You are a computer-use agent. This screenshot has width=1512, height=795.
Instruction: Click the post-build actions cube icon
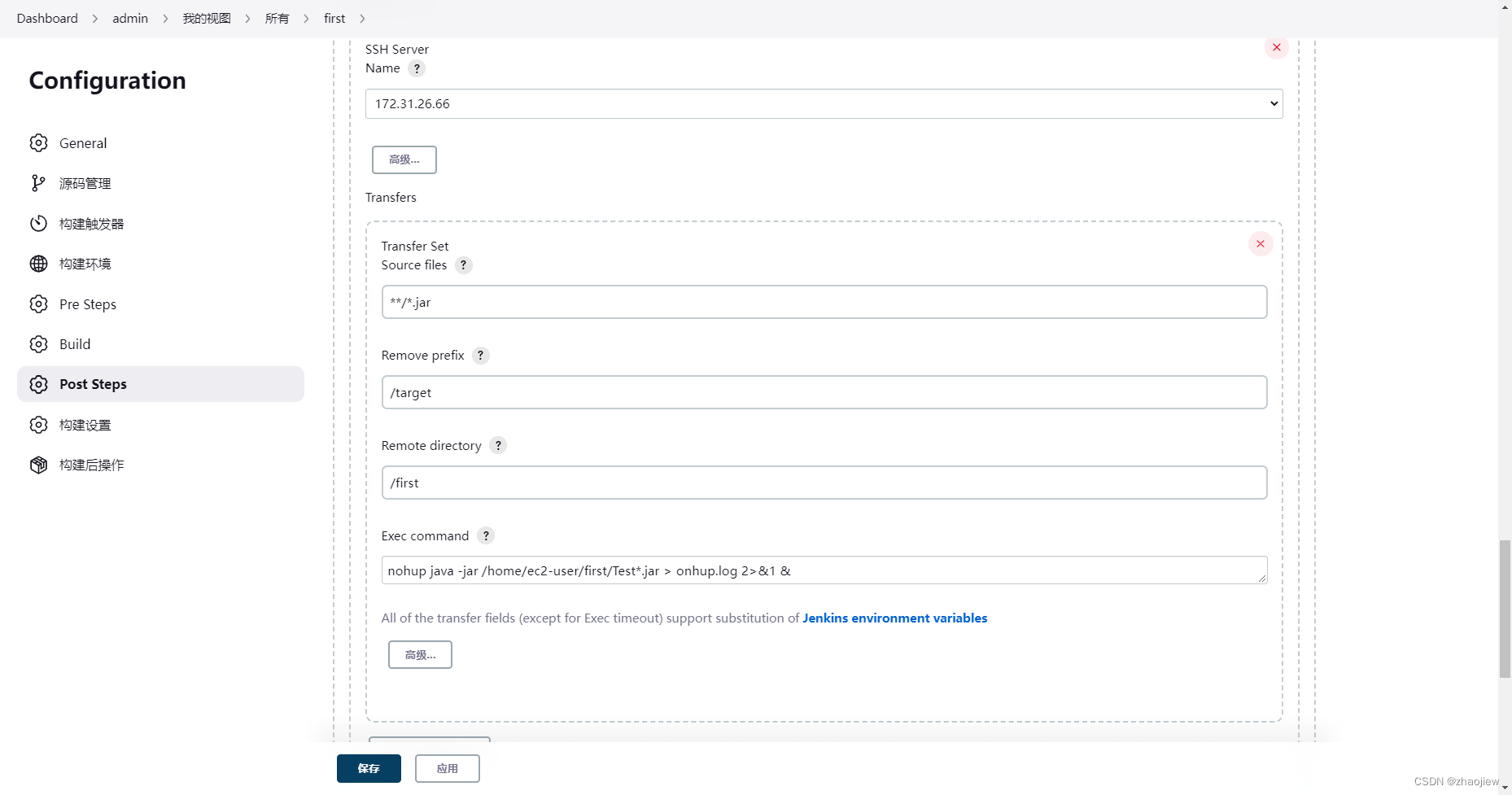pyautogui.click(x=38, y=465)
